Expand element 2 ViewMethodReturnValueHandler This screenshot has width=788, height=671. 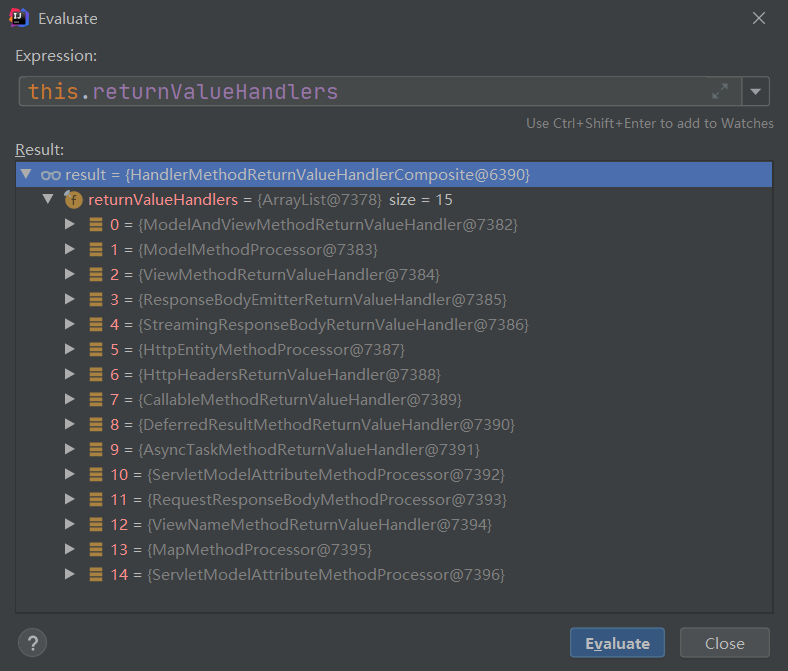click(70, 274)
